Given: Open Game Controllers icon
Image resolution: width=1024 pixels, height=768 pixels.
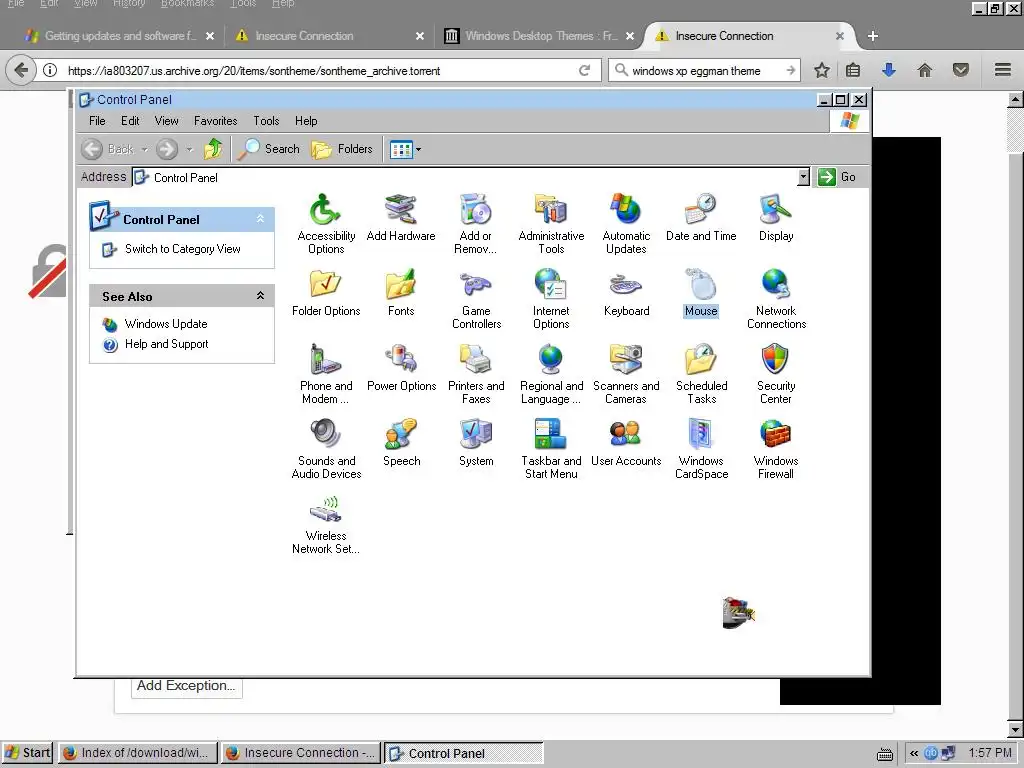Looking at the screenshot, I should coord(476,298).
